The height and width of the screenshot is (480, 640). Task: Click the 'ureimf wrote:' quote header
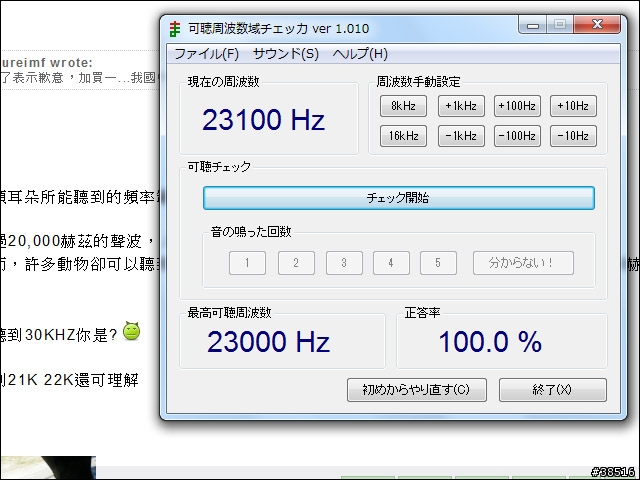[47, 62]
